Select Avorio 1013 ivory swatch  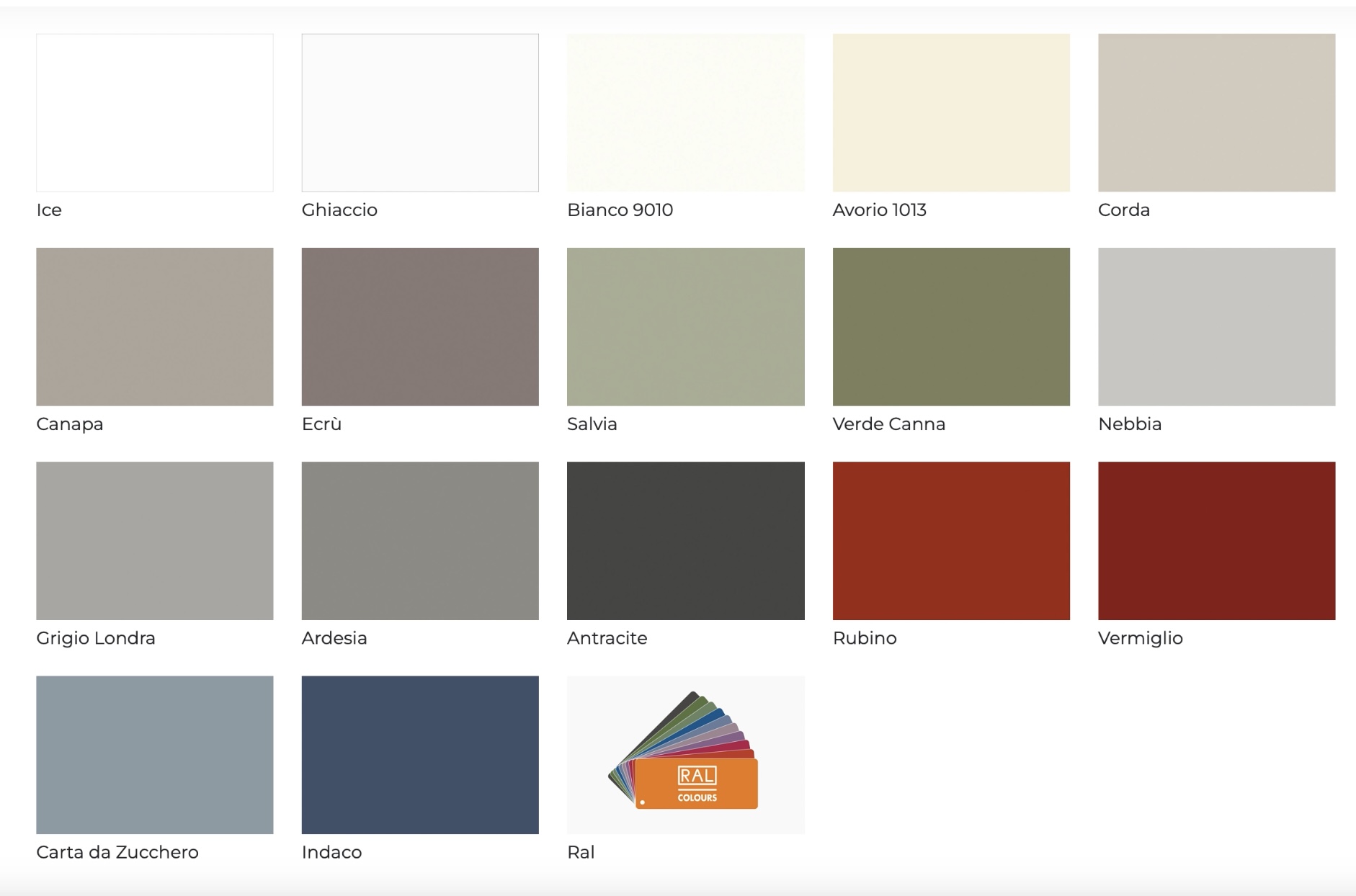[x=951, y=112]
